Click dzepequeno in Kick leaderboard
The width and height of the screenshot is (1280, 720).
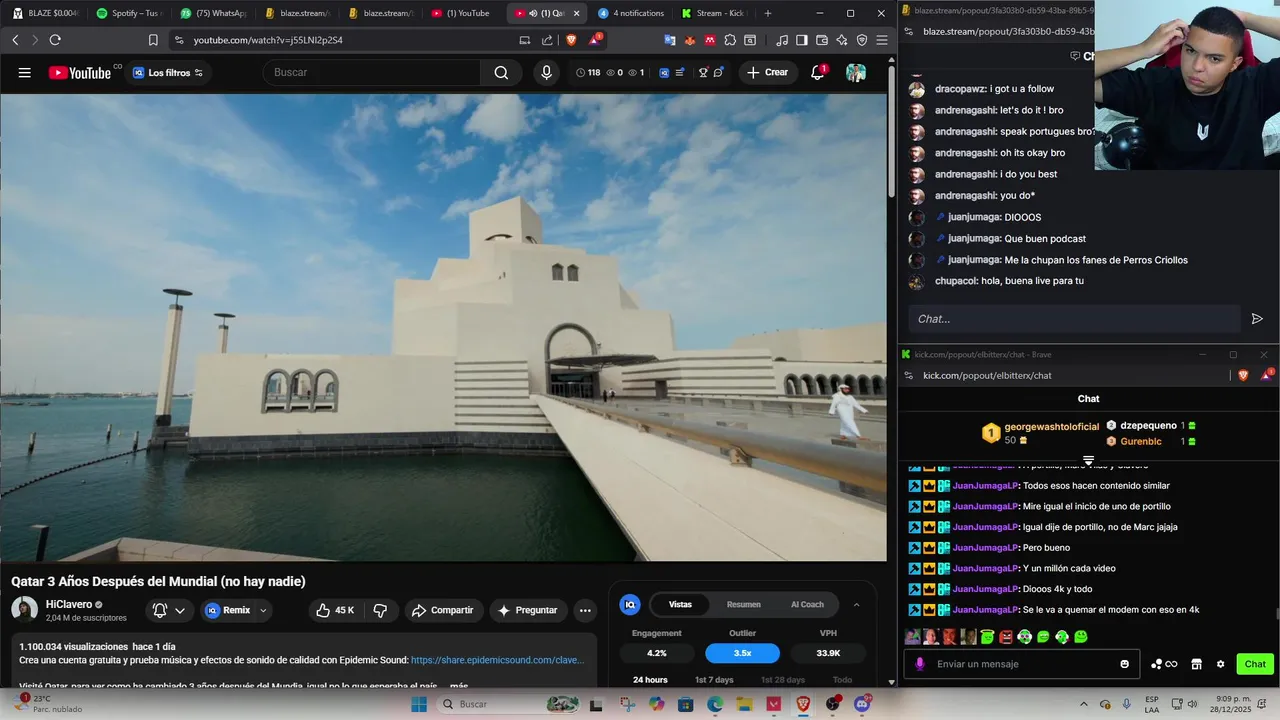1148,426
